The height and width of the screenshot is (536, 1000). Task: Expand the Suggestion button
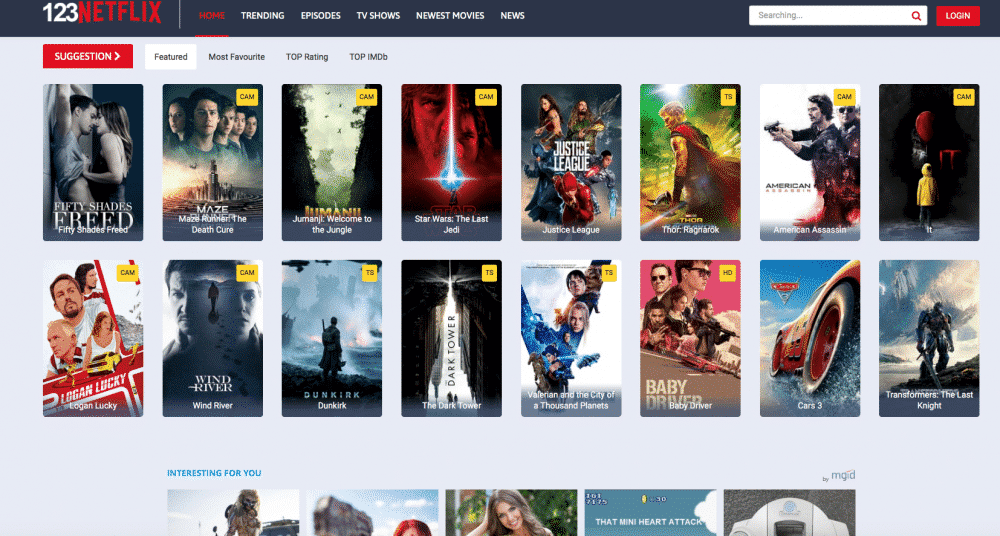pos(88,57)
